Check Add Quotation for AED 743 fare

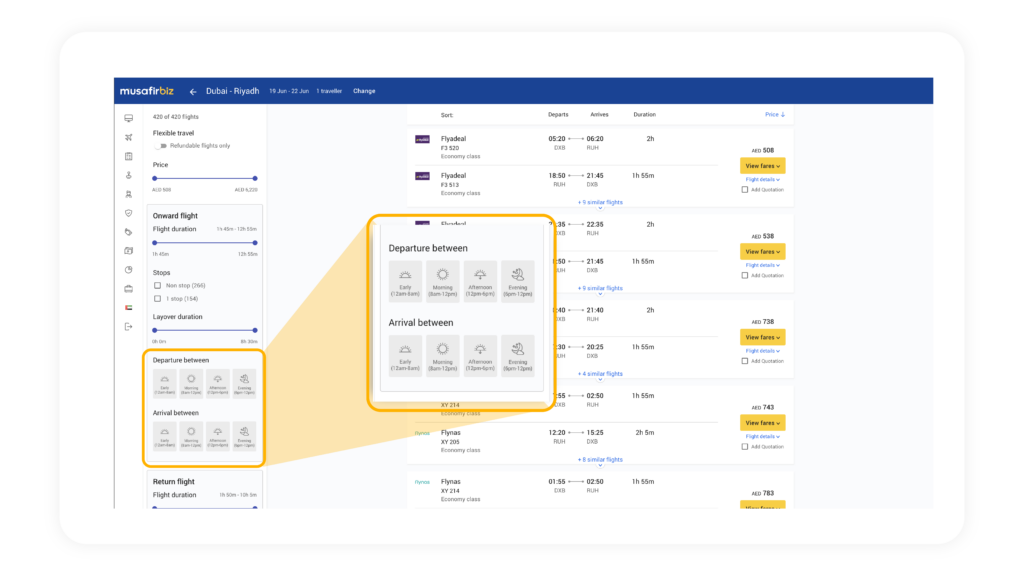[x=744, y=447]
